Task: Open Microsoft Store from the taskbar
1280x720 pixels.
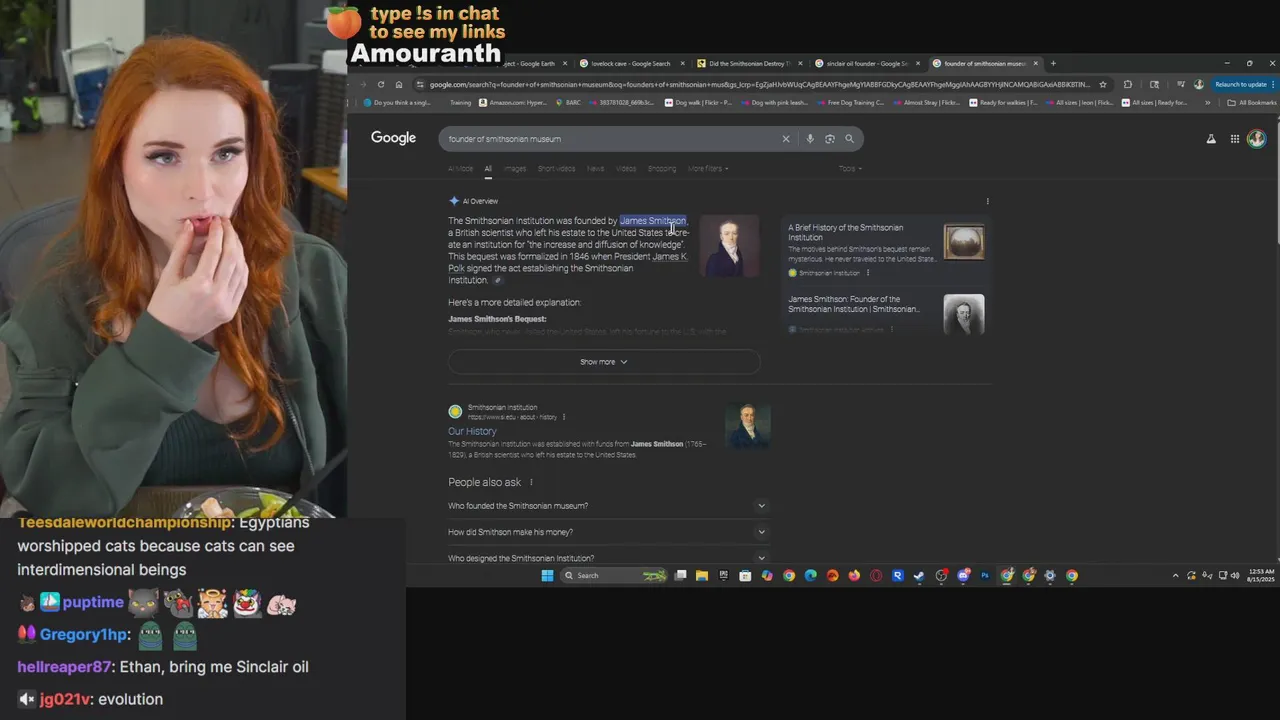Action: click(x=745, y=575)
